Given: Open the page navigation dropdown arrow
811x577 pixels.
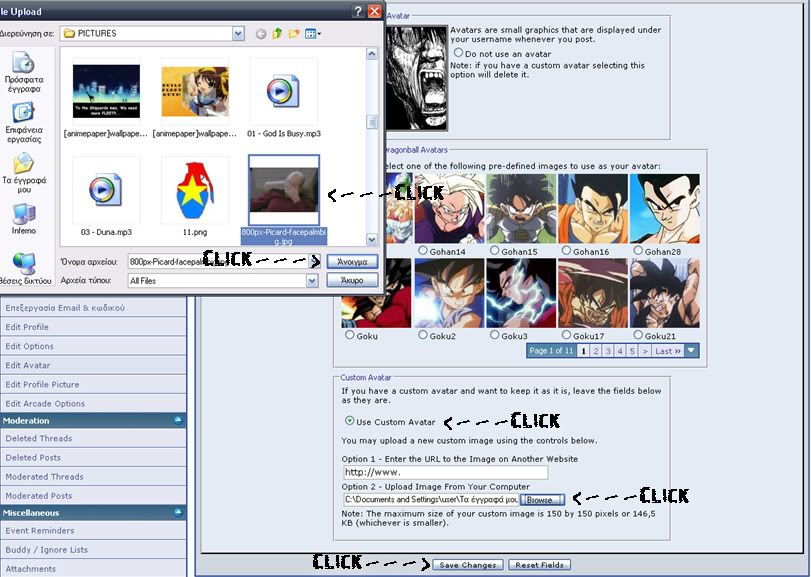Looking at the screenshot, I should pos(692,351).
